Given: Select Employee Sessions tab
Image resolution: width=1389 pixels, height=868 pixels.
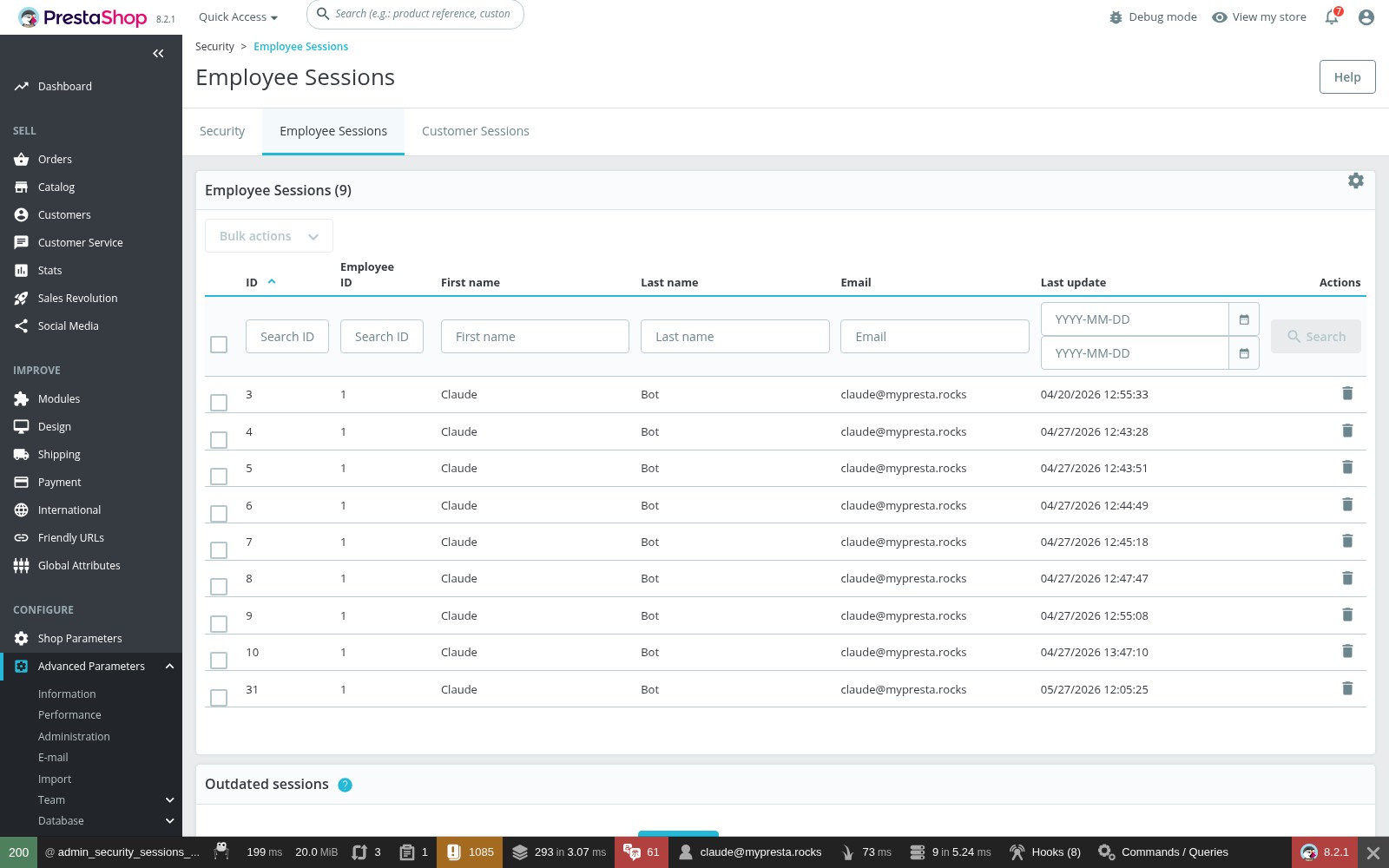Looking at the screenshot, I should tap(333, 132).
